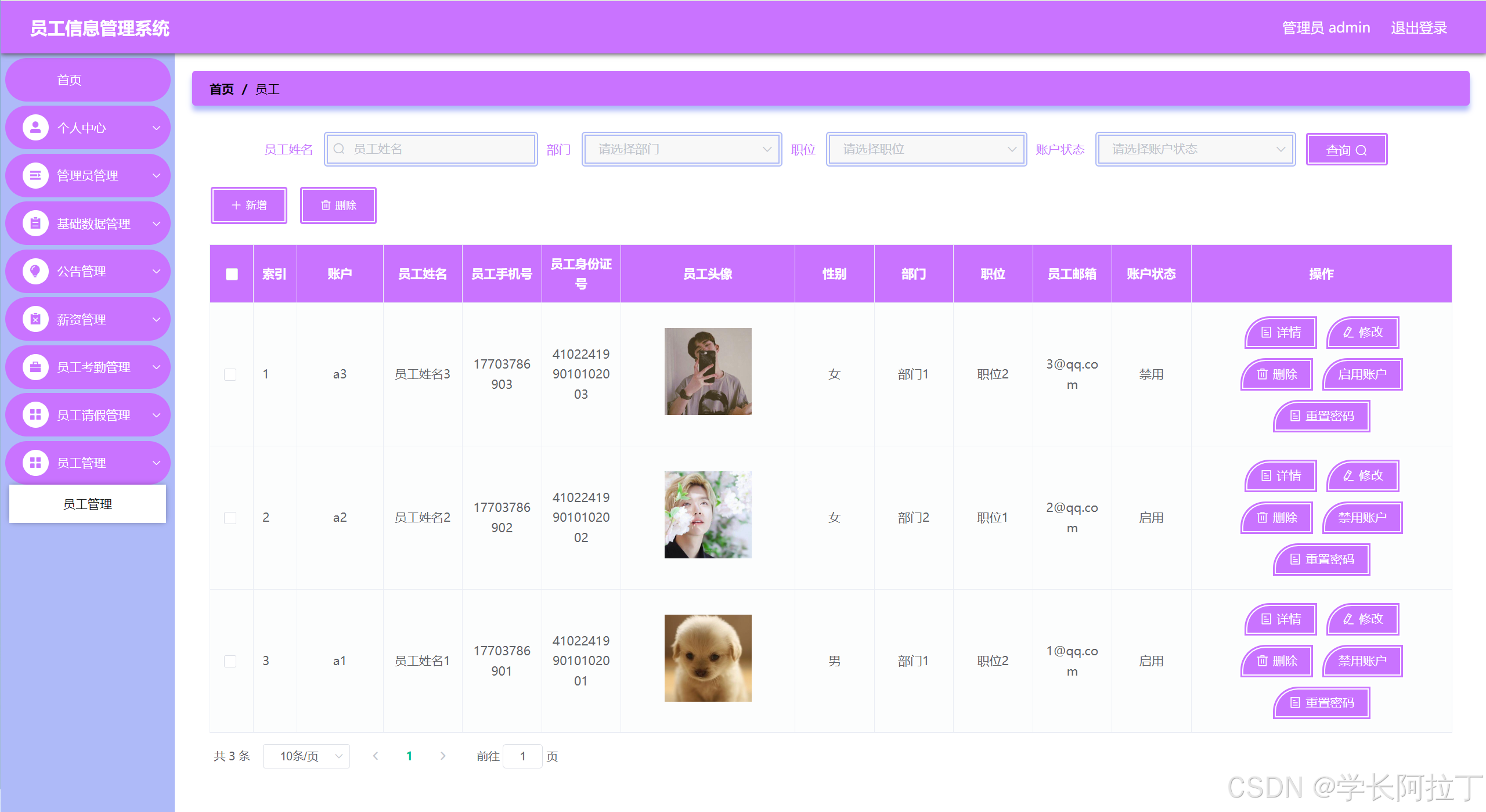Click the search icon in 查询 button
Screen dimensions: 1486x812
(1361, 150)
